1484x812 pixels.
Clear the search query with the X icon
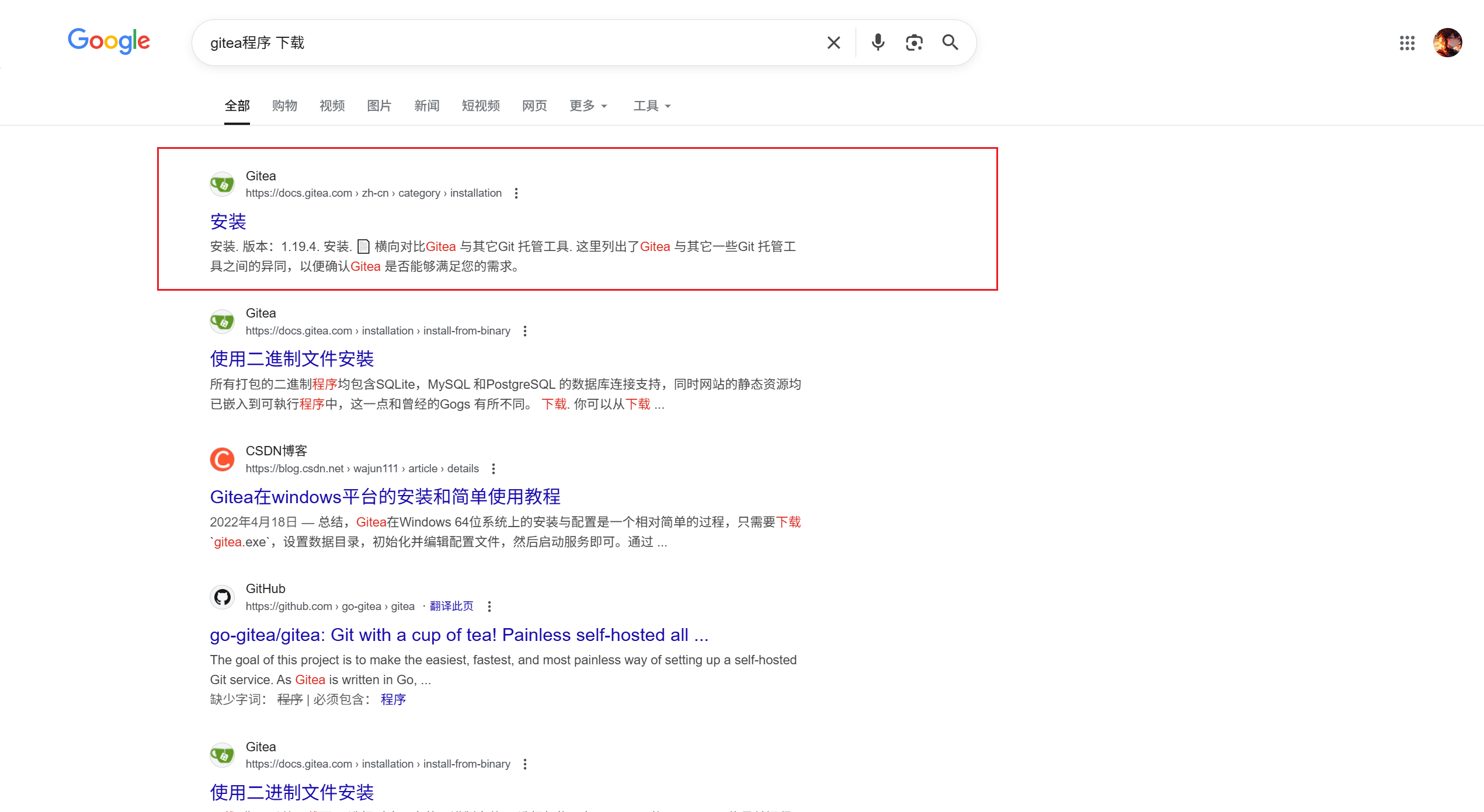pyautogui.click(x=833, y=42)
